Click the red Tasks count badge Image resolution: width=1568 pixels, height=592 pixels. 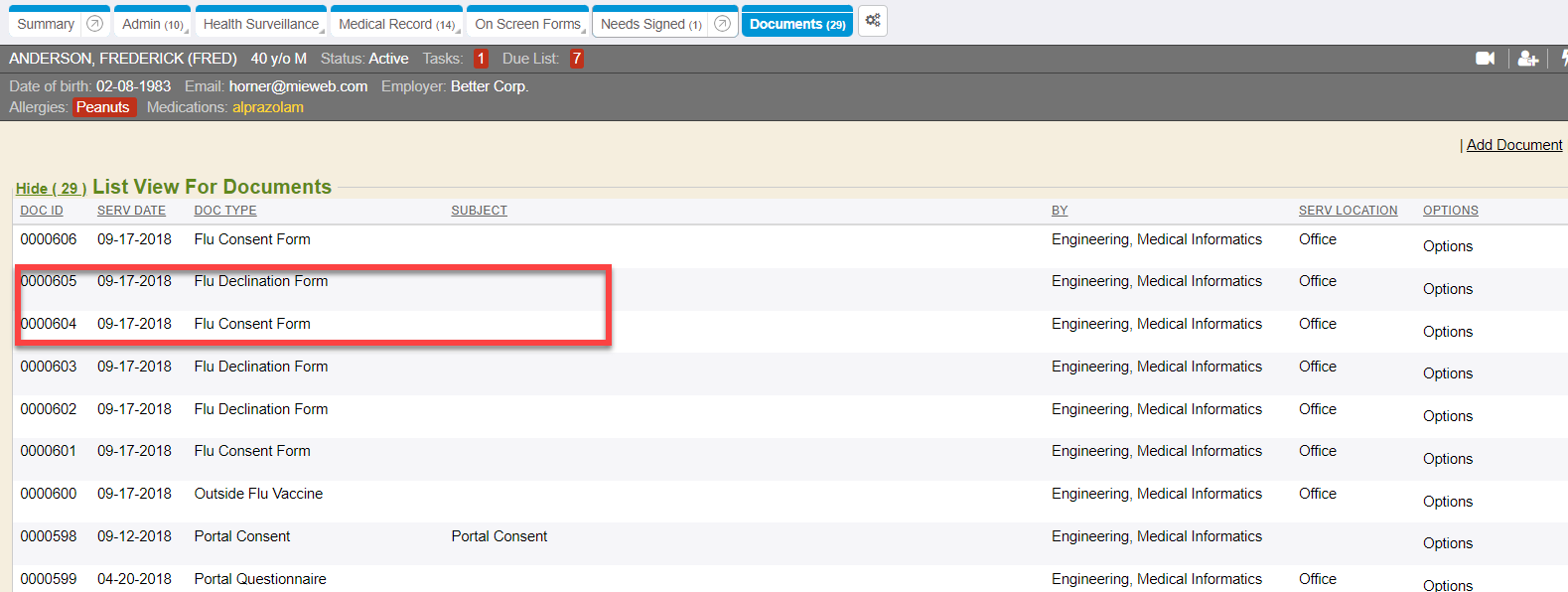coord(481,59)
